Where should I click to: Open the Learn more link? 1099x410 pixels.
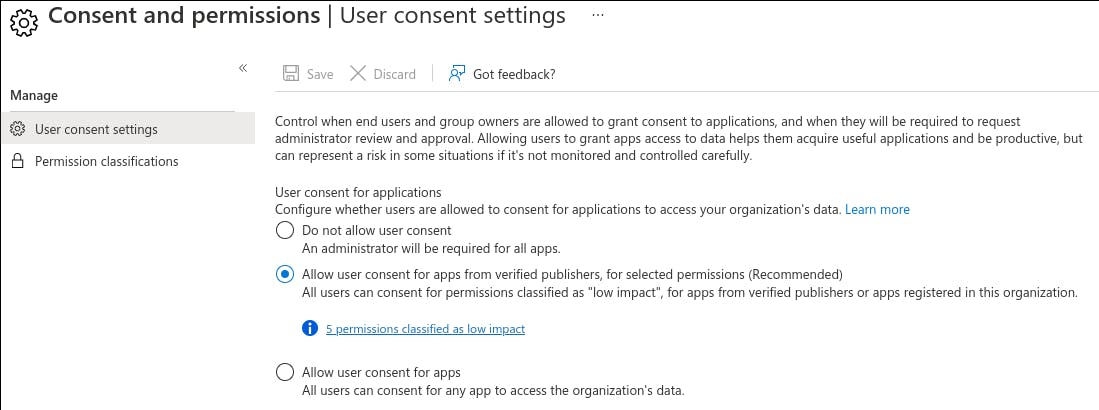point(878,210)
